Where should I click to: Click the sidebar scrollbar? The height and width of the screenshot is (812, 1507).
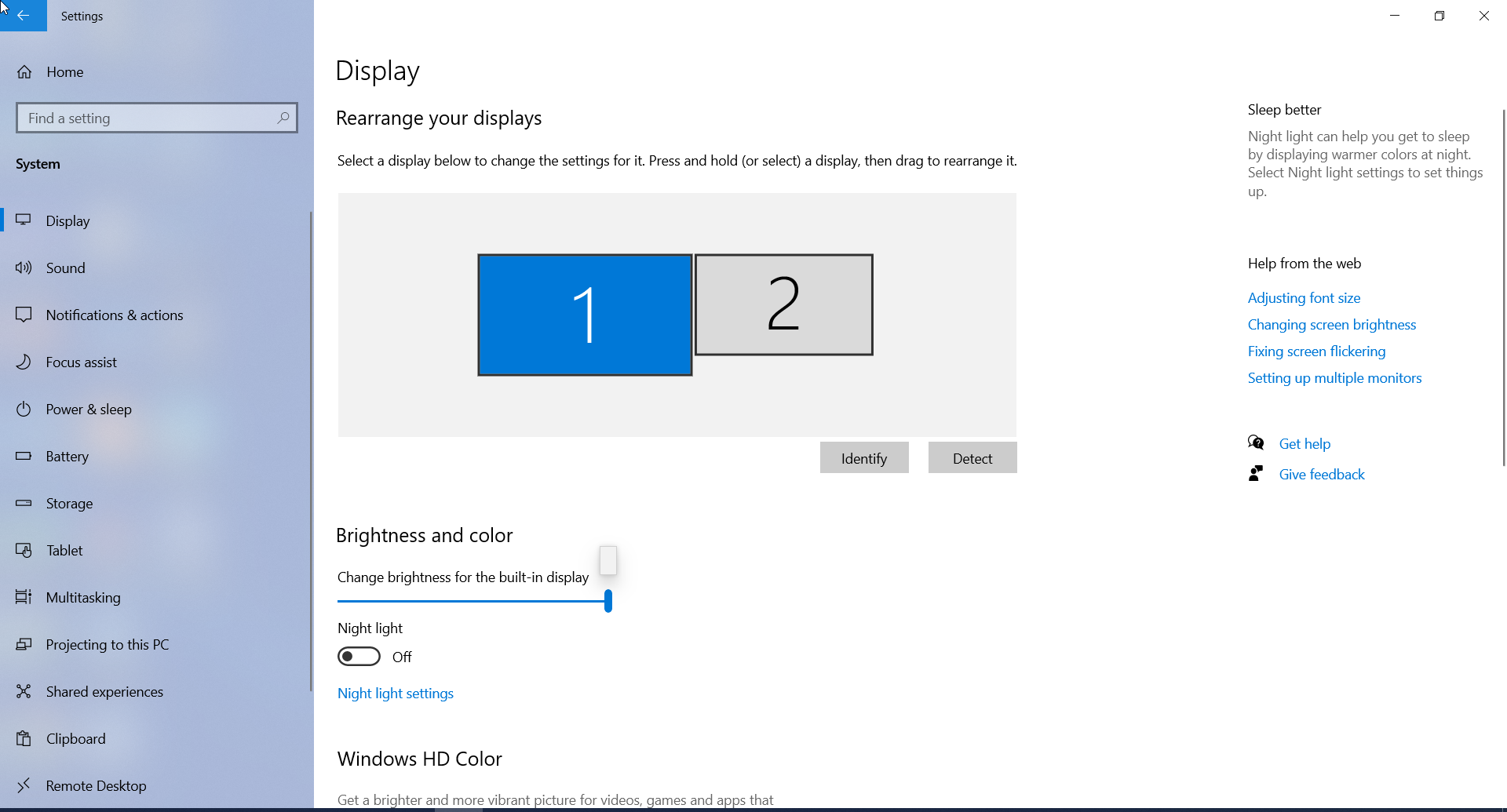click(x=311, y=451)
